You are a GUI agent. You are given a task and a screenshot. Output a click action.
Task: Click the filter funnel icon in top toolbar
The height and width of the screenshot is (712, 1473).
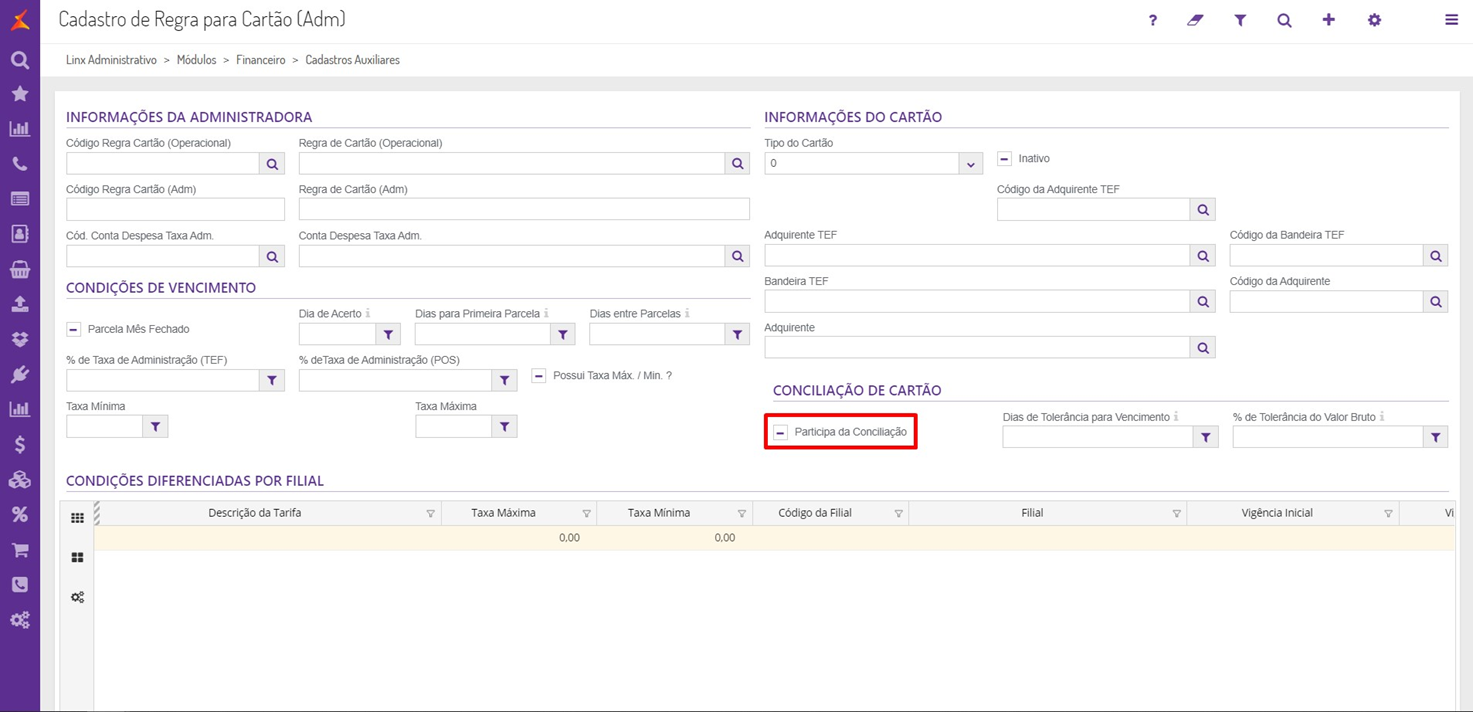tap(1240, 20)
